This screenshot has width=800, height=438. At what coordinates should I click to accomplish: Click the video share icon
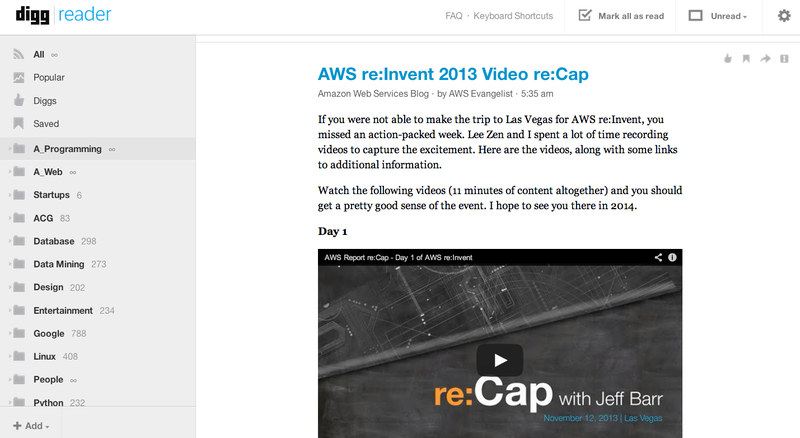[658, 257]
